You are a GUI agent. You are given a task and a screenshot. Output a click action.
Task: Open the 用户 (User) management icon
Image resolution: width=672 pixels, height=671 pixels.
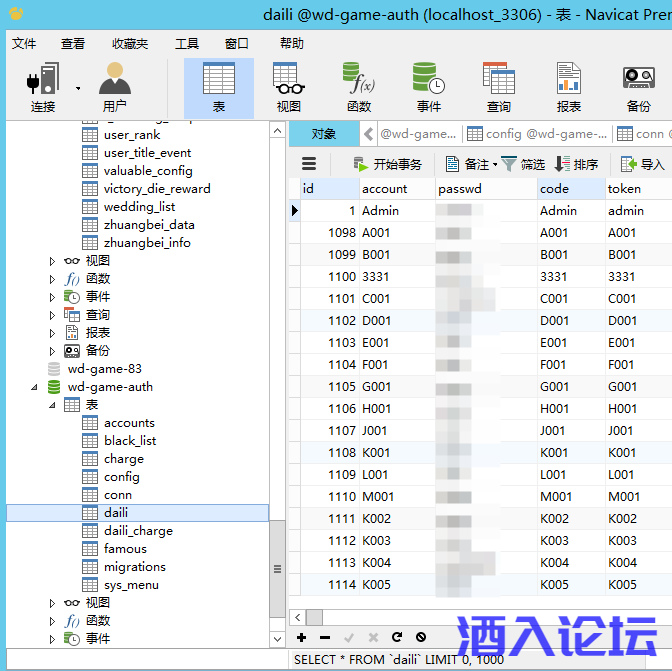point(114,86)
